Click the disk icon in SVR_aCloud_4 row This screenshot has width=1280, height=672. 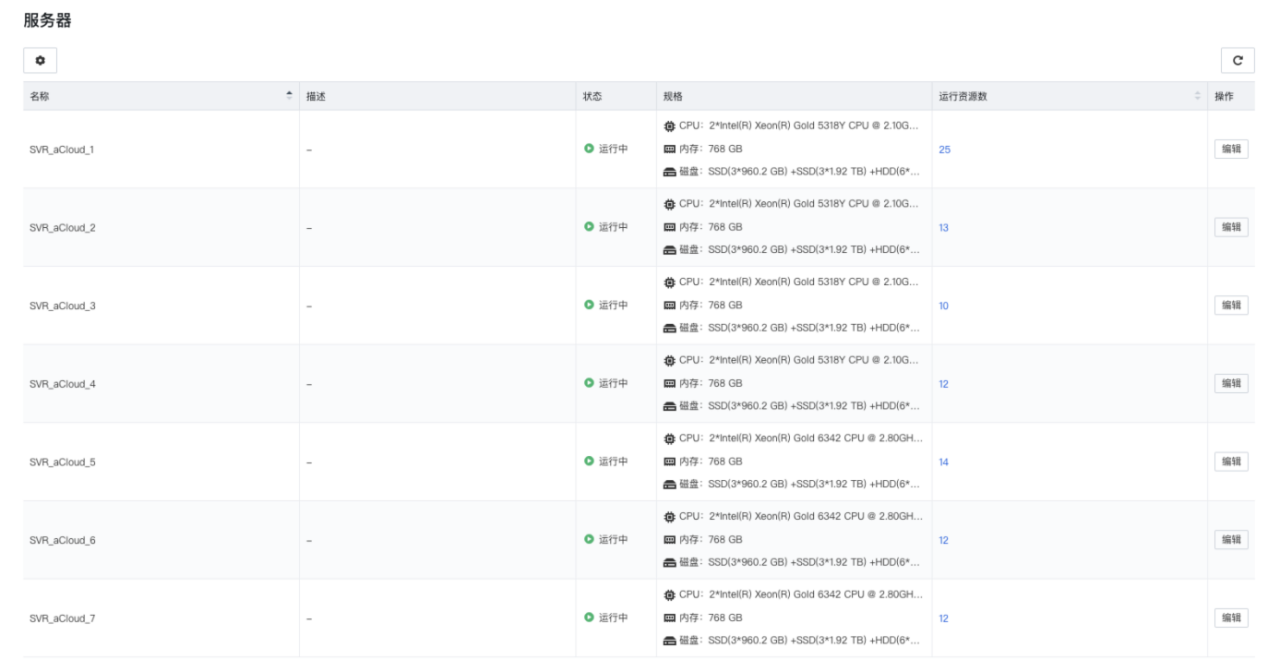669,406
